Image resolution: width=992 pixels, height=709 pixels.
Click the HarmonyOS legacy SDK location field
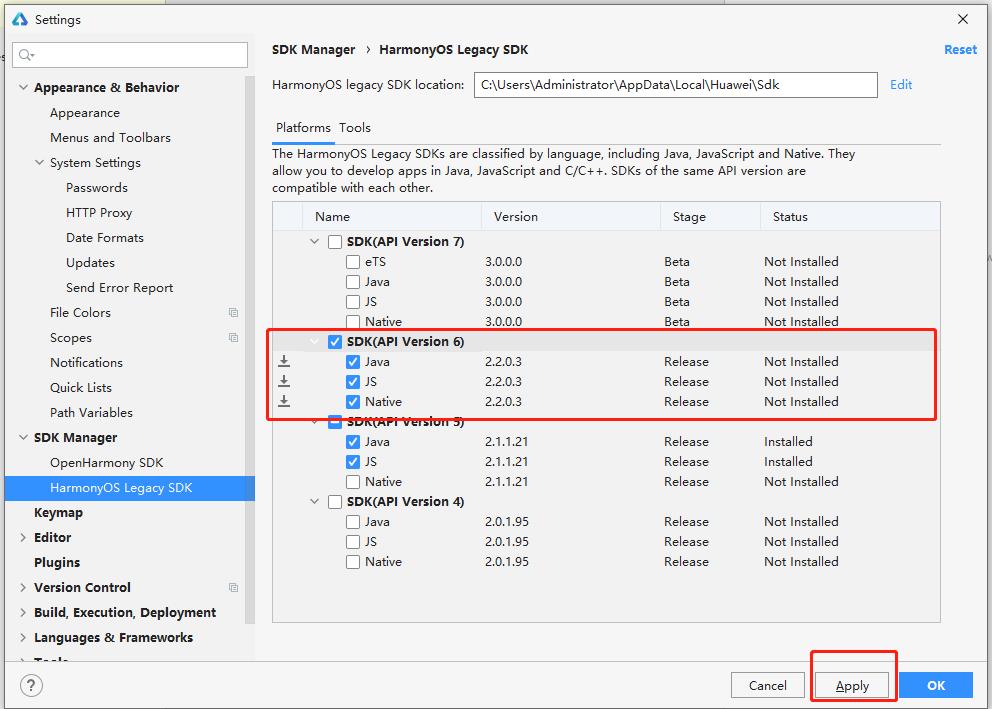click(x=675, y=85)
